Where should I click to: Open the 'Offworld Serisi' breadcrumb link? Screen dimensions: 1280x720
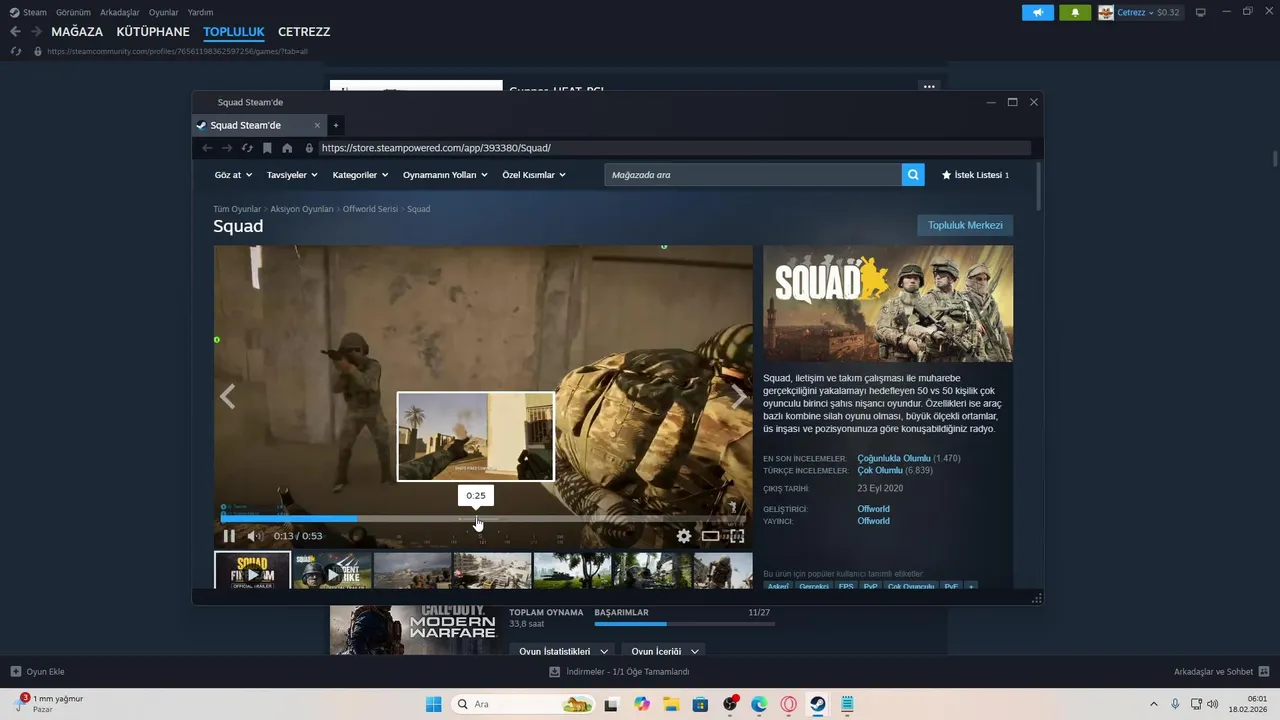click(x=370, y=209)
